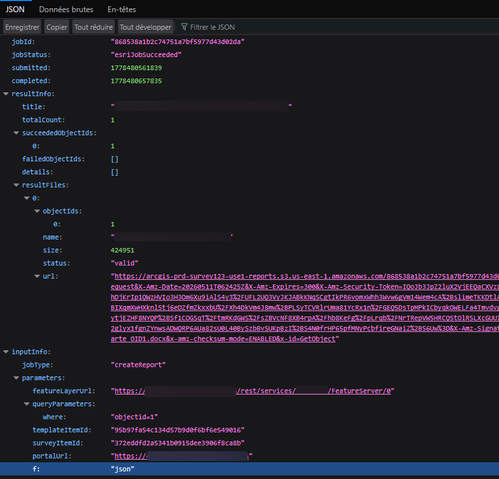Select the JSON tab

click(15, 9)
